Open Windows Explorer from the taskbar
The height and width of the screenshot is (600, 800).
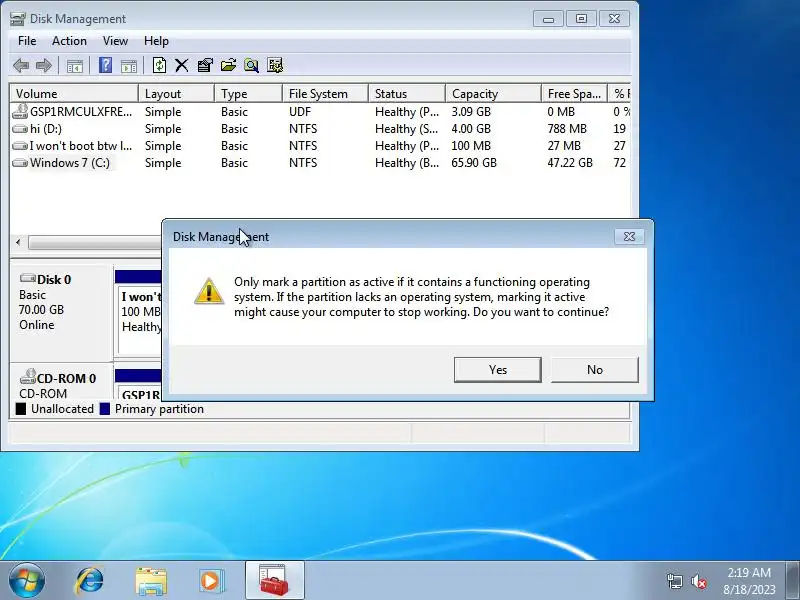[151, 581]
